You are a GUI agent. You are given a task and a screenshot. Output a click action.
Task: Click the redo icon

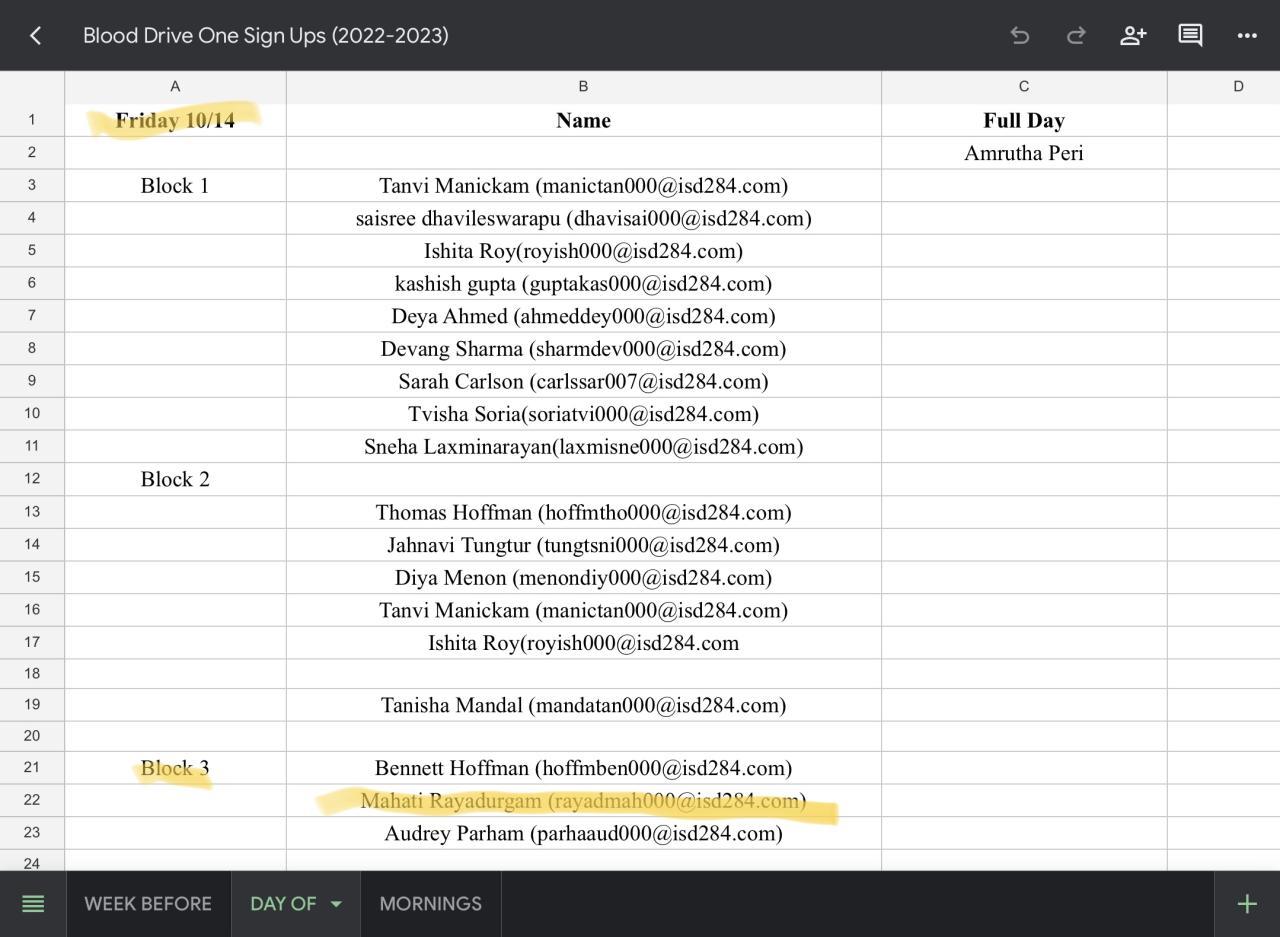pyautogui.click(x=1076, y=36)
